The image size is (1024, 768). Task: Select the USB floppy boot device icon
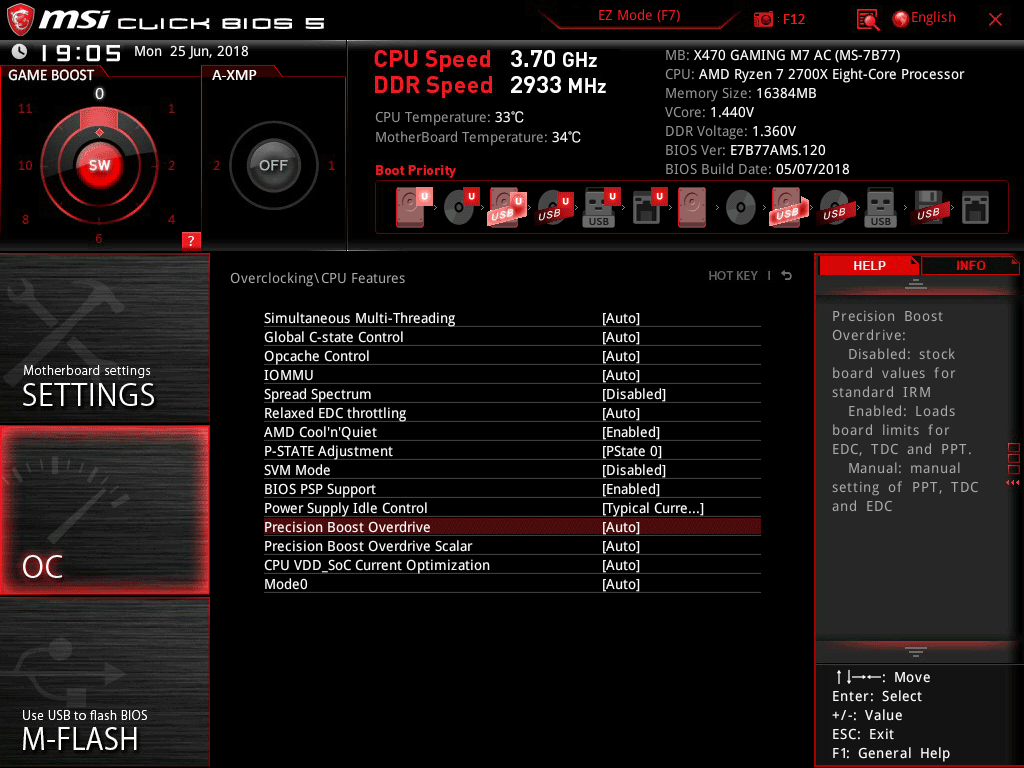(928, 208)
